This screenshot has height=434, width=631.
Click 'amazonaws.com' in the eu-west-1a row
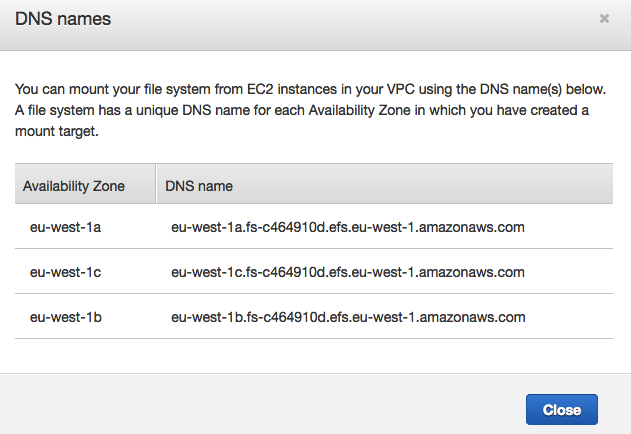tap(472, 227)
